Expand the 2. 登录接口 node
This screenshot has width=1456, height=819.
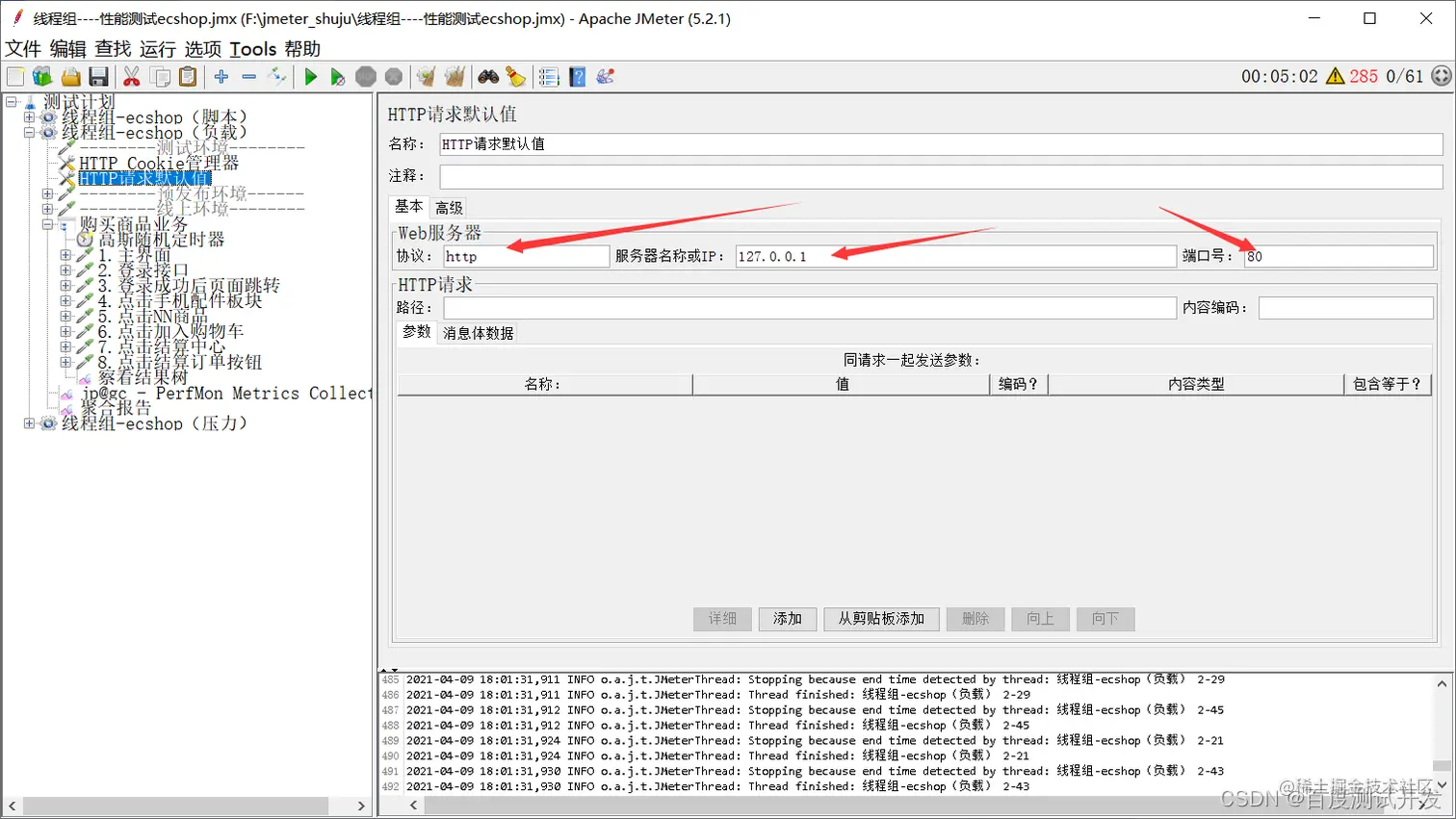[x=65, y=270]
